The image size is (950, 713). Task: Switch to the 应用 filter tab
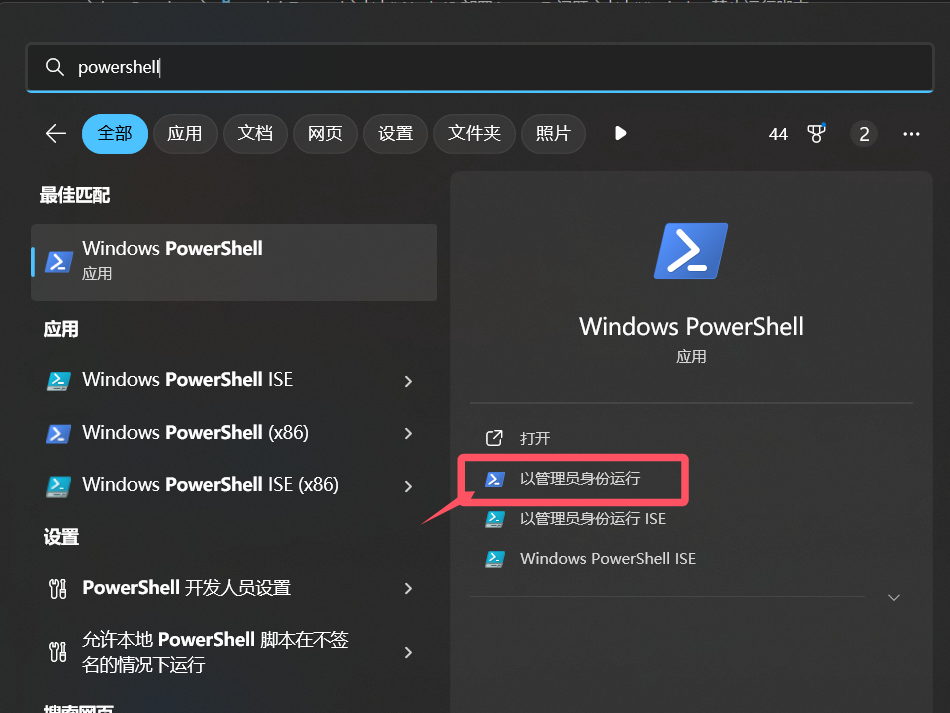[x=185, y=133]
